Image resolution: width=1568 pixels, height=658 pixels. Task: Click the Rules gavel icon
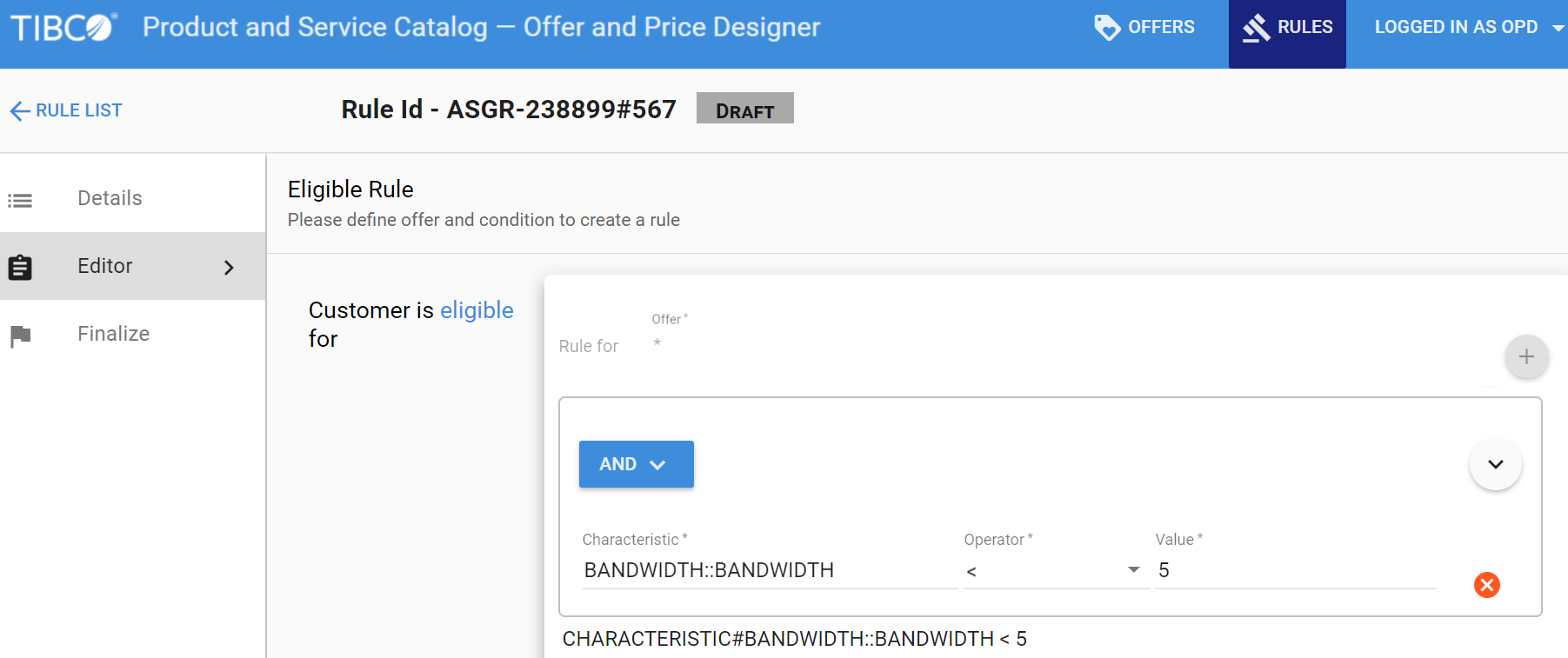click(x=1257, y=28)
